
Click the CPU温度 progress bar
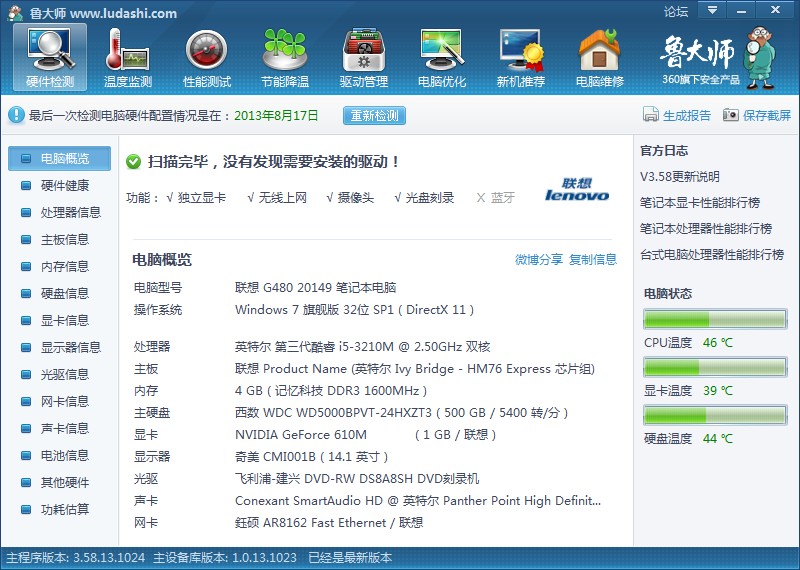click(715, 319)
